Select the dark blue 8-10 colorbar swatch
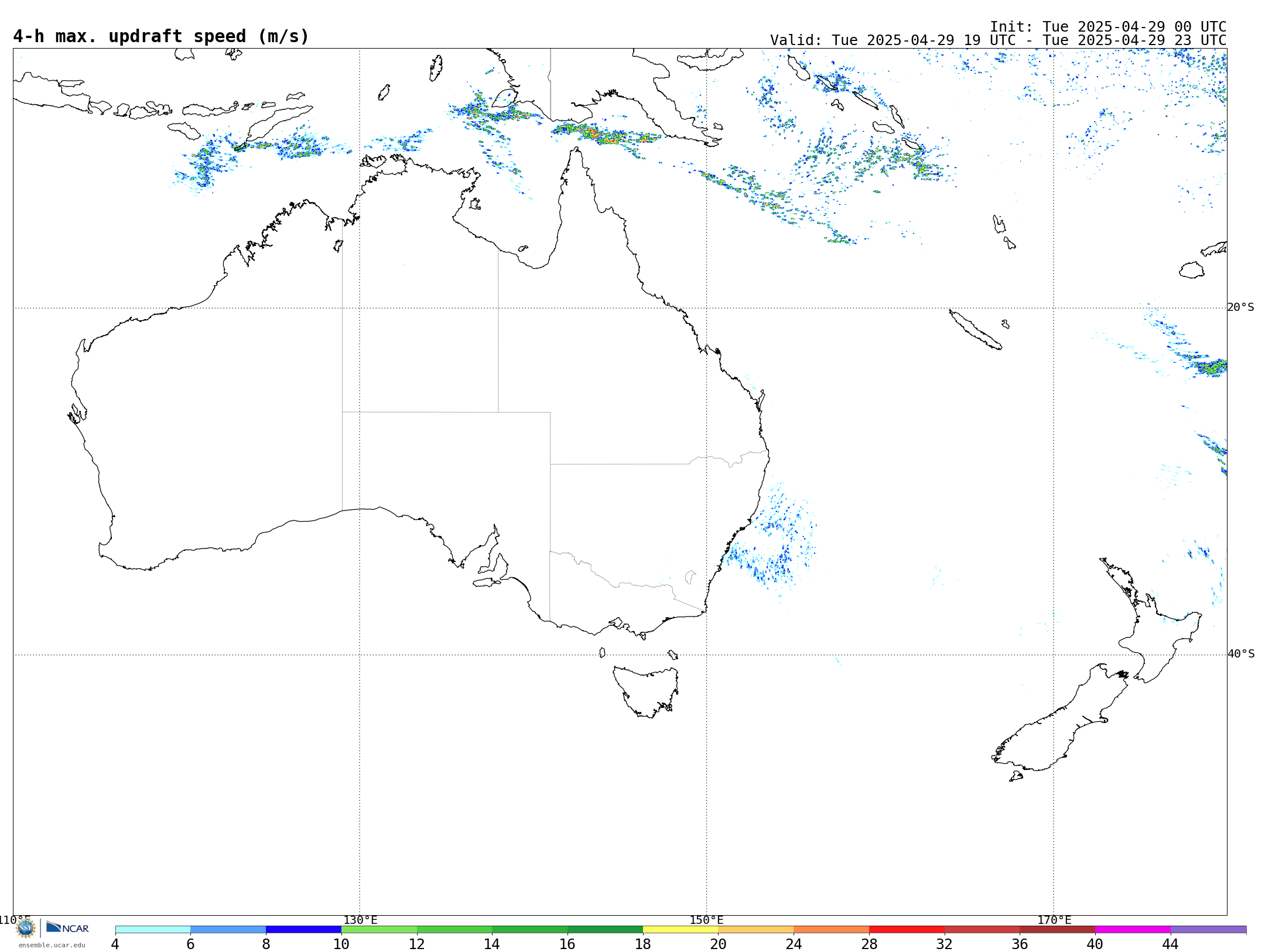The image size is (1265, 952). pos(303,930)
